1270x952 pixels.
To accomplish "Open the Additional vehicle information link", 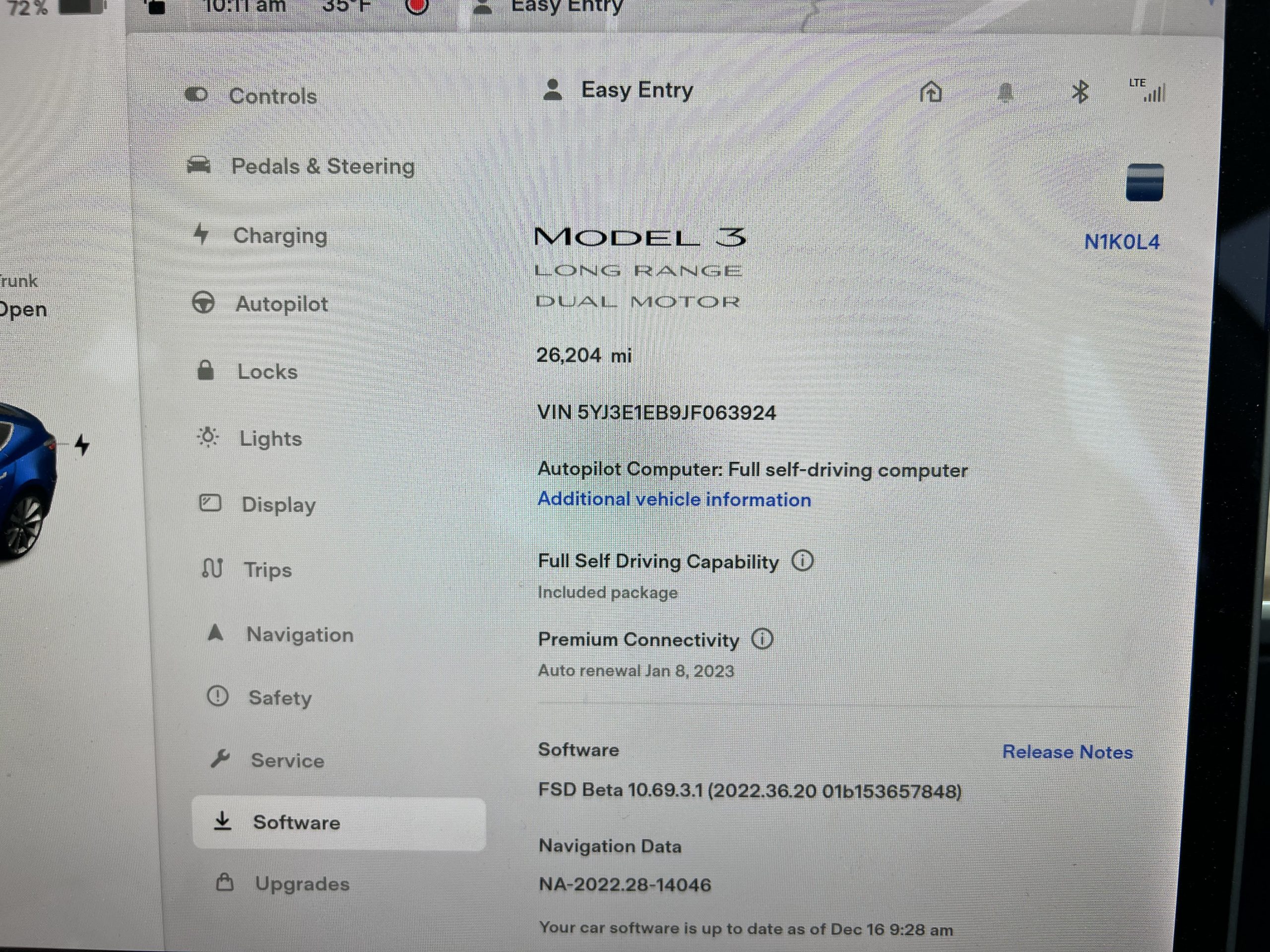I will tap(674, 499).
